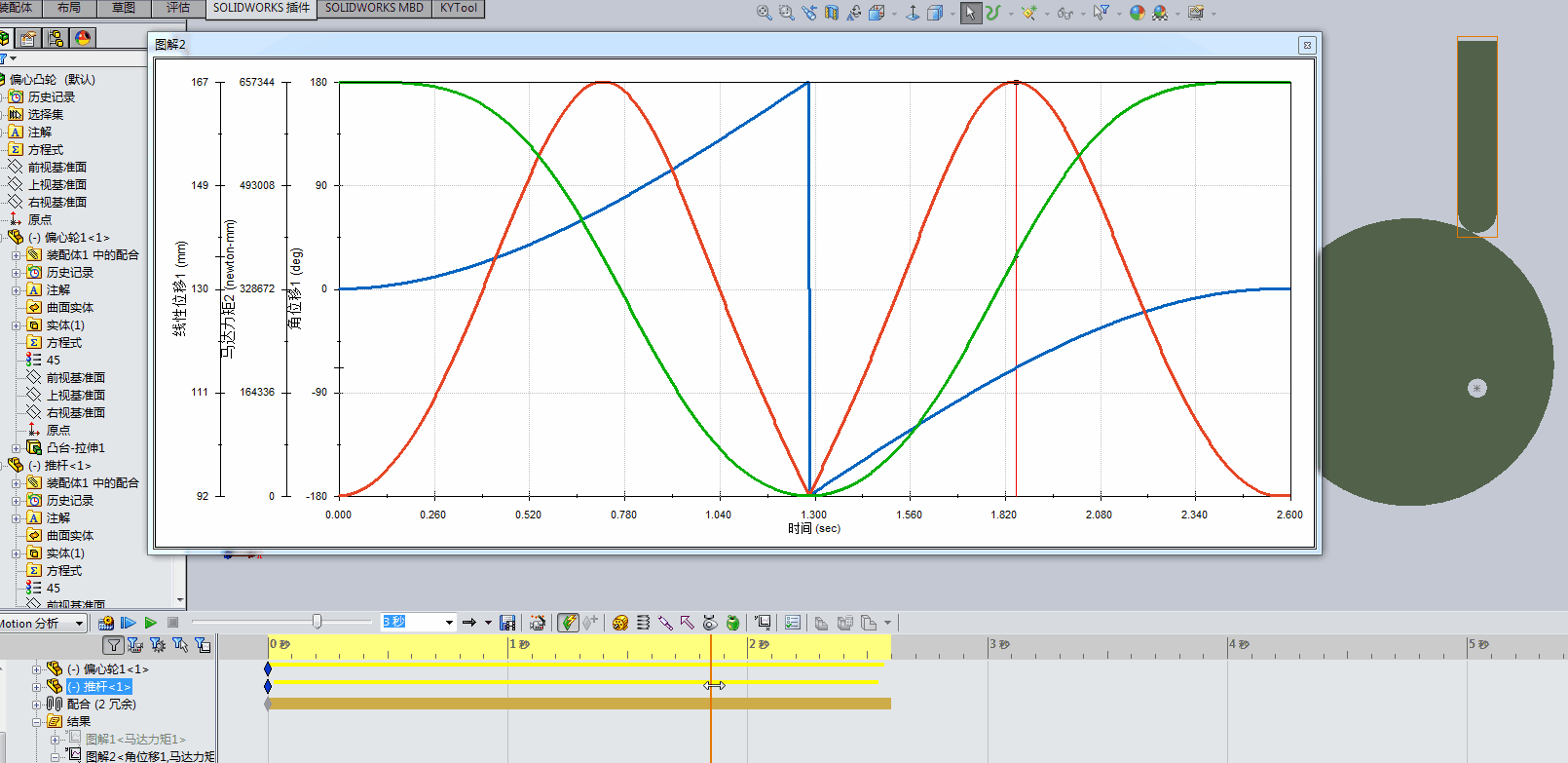Click Zoom to Area icon

(787, 13)
